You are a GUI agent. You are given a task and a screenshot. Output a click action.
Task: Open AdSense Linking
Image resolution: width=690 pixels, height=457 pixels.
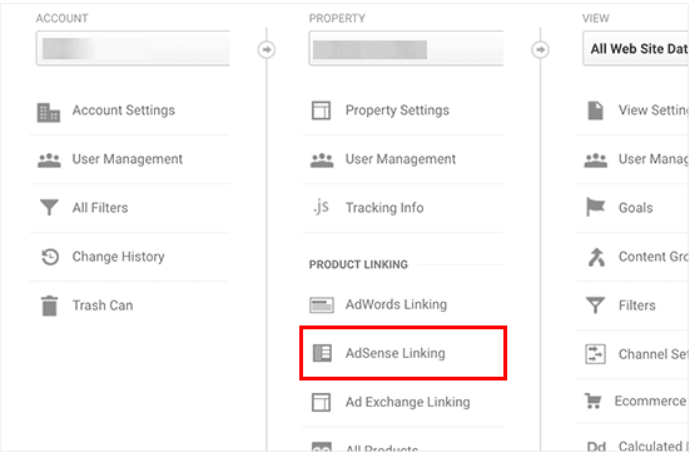(x=395, y=354)
